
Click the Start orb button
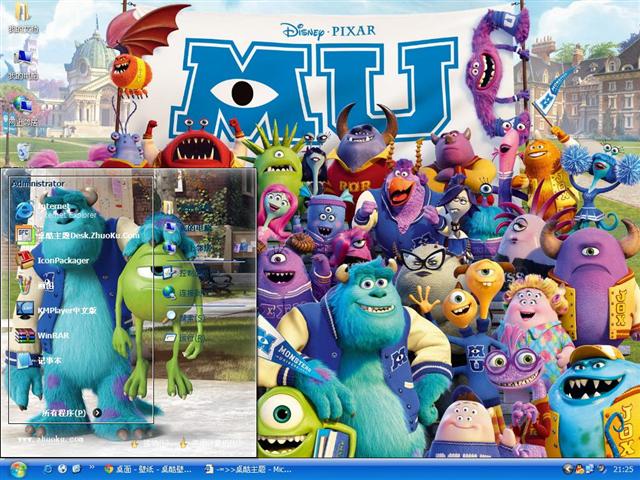click(18, 469)
